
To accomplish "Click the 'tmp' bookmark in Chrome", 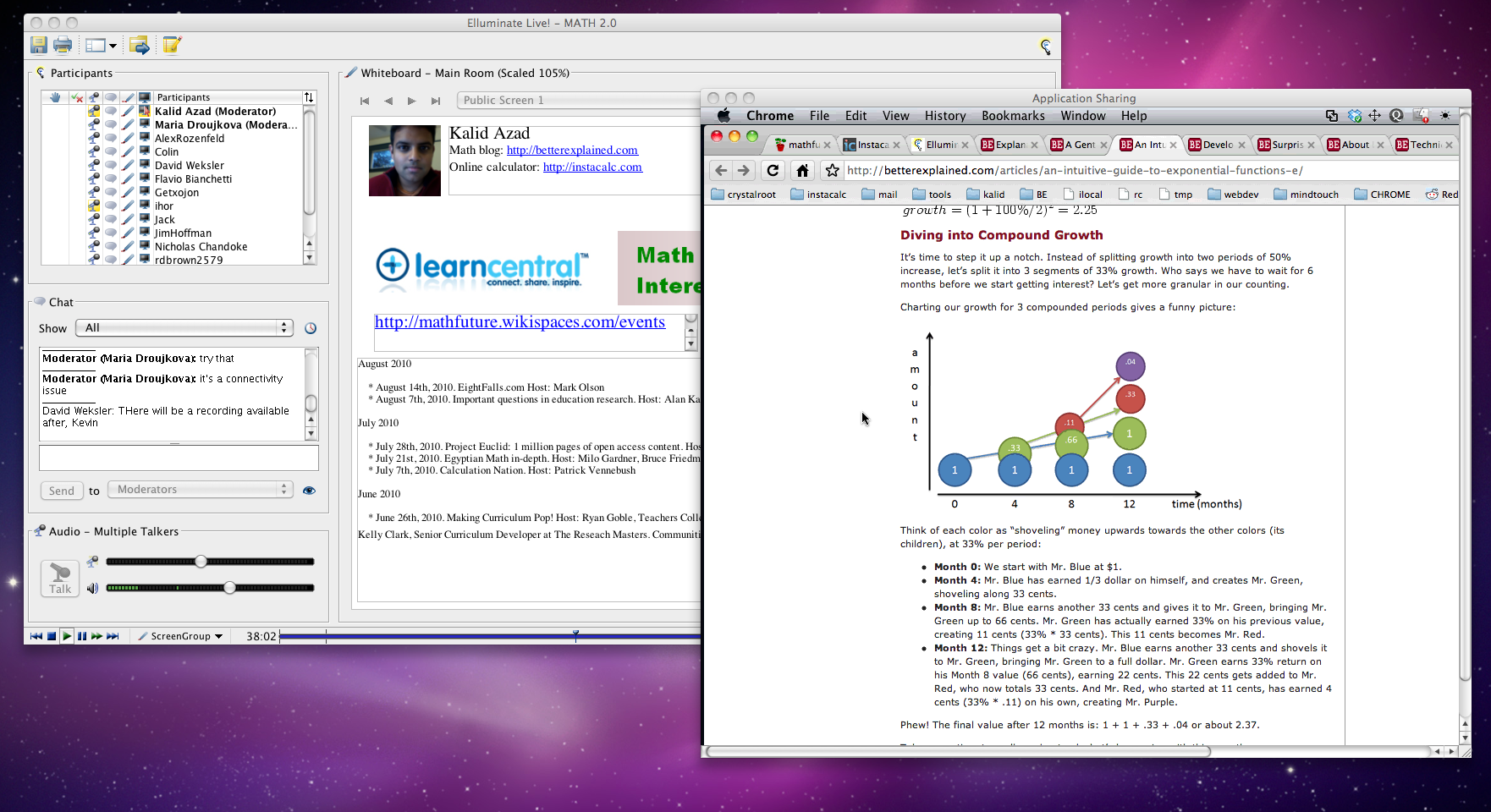I will 1175,195.
